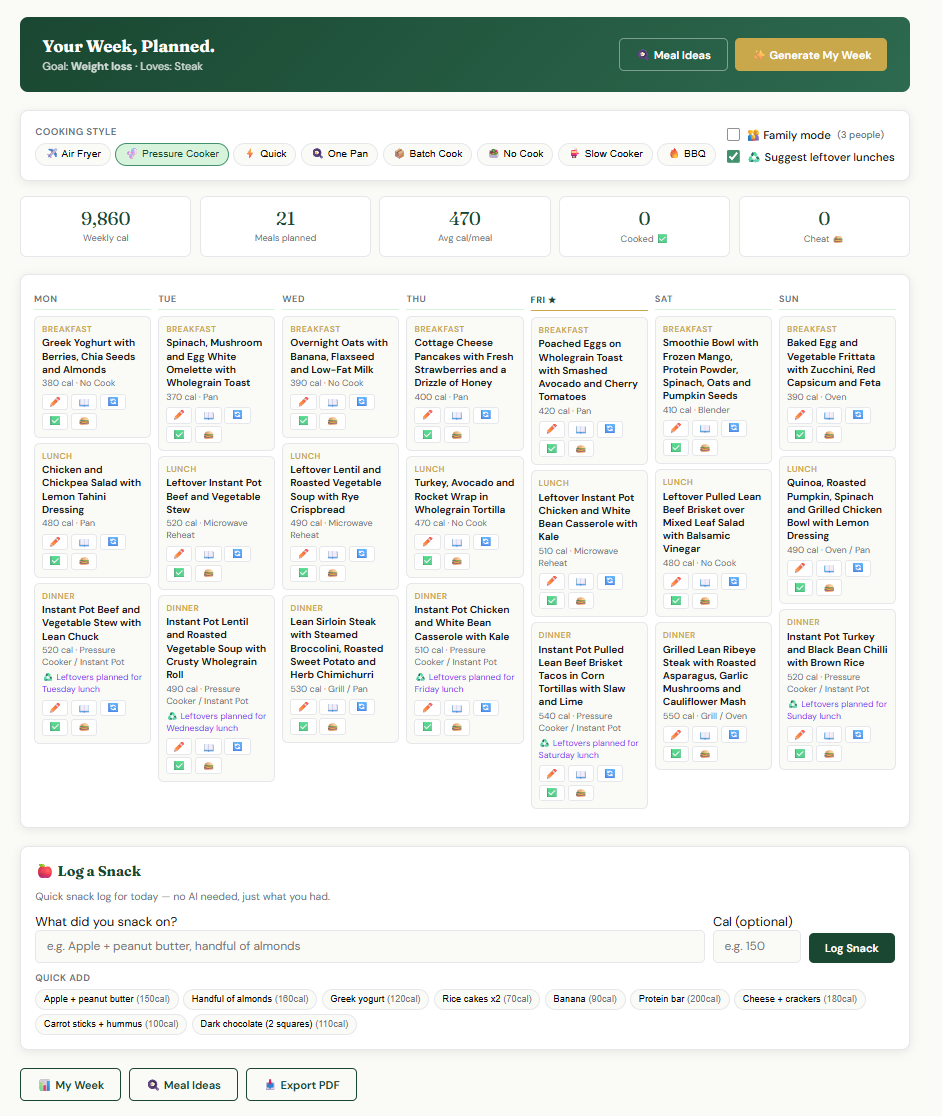Screen dimensions: 942x1116
Task: Swap the Spinach, Mushroom and Egg White Omelette meal
Action: pos(238,415)
